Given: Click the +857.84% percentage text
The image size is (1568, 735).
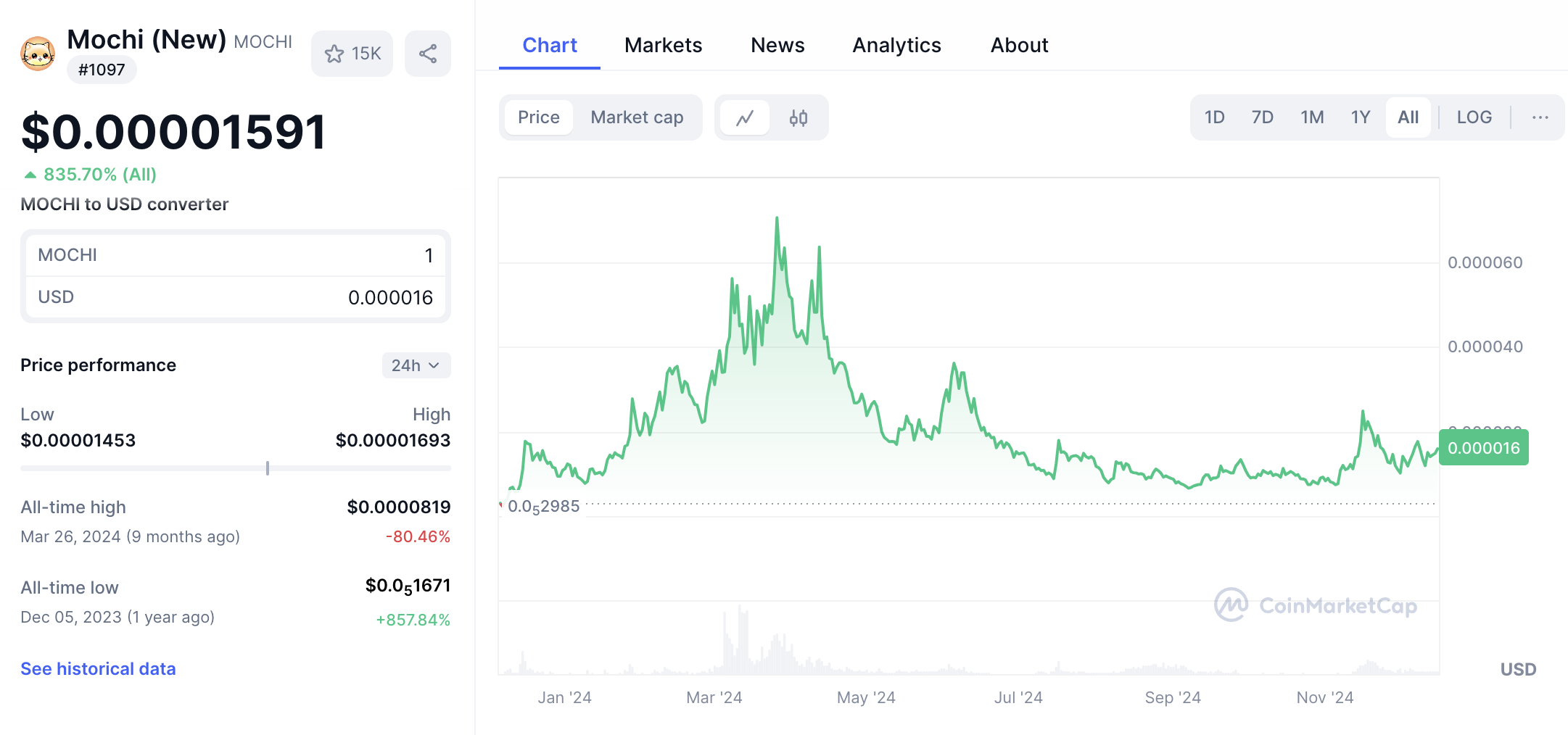Looking at the screenshot, I should click(x=413, y=620).
